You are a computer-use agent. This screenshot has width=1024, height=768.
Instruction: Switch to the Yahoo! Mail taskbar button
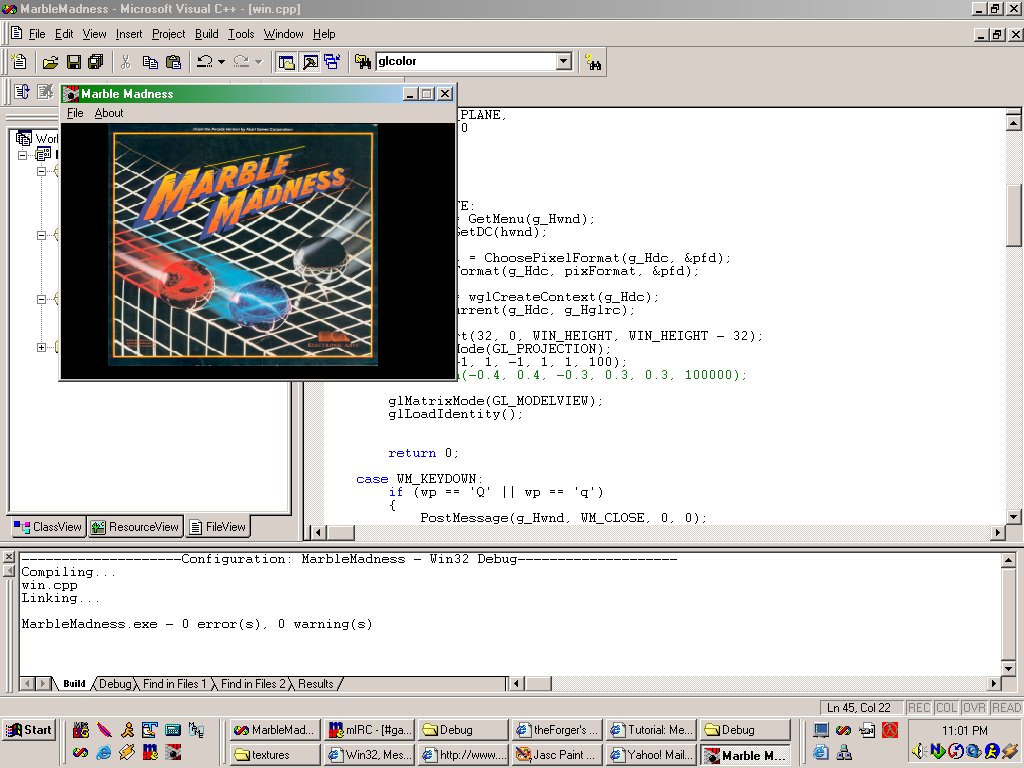pos(651,755)
